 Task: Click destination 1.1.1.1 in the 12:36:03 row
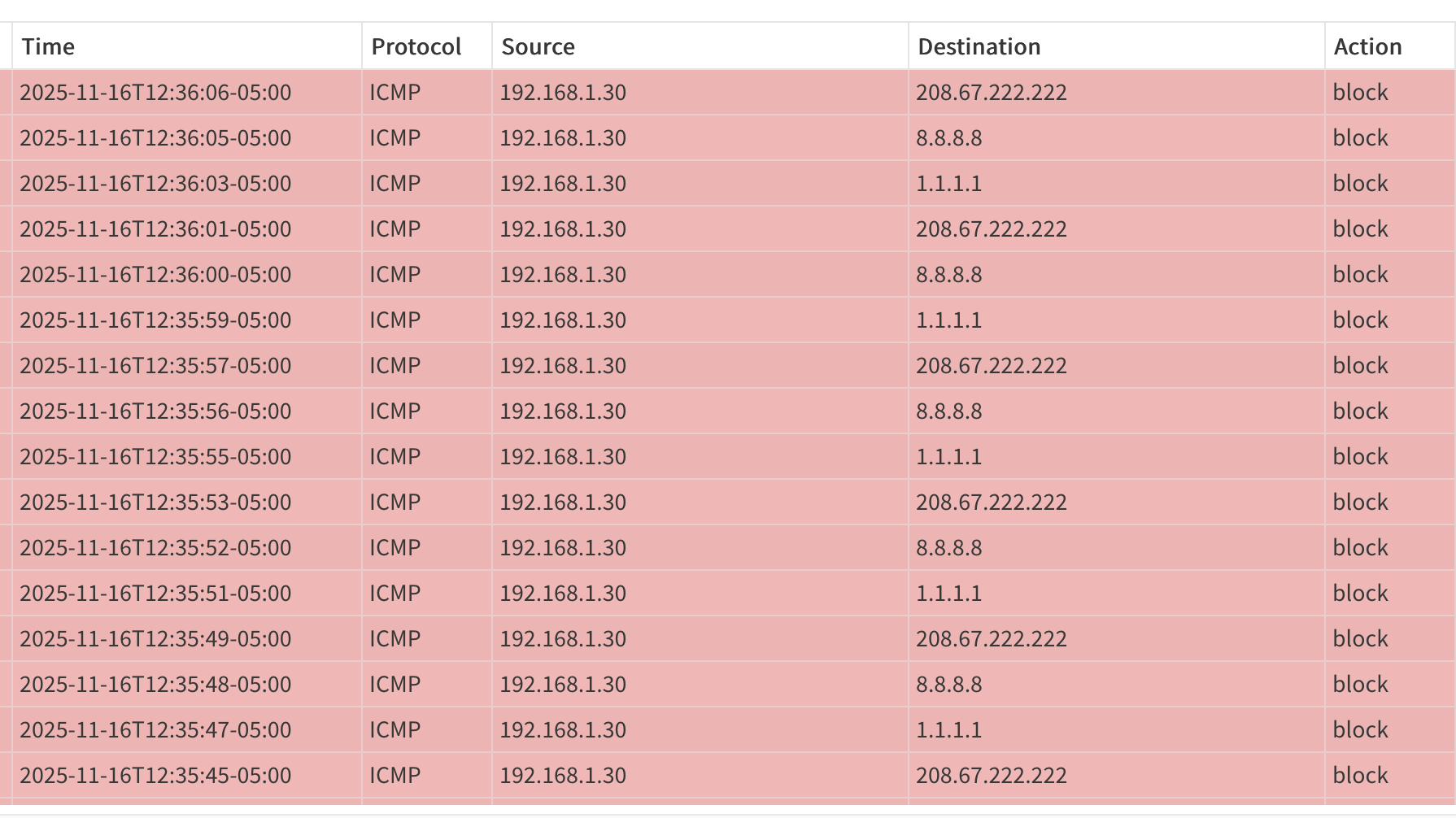[x=948, y=184]
